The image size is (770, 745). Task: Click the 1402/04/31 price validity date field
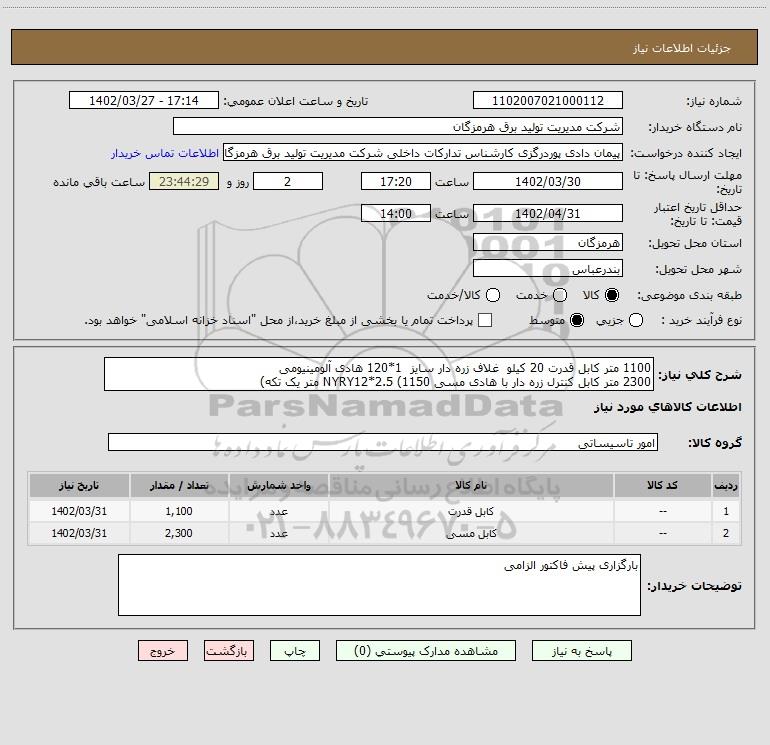click(548, 213)
